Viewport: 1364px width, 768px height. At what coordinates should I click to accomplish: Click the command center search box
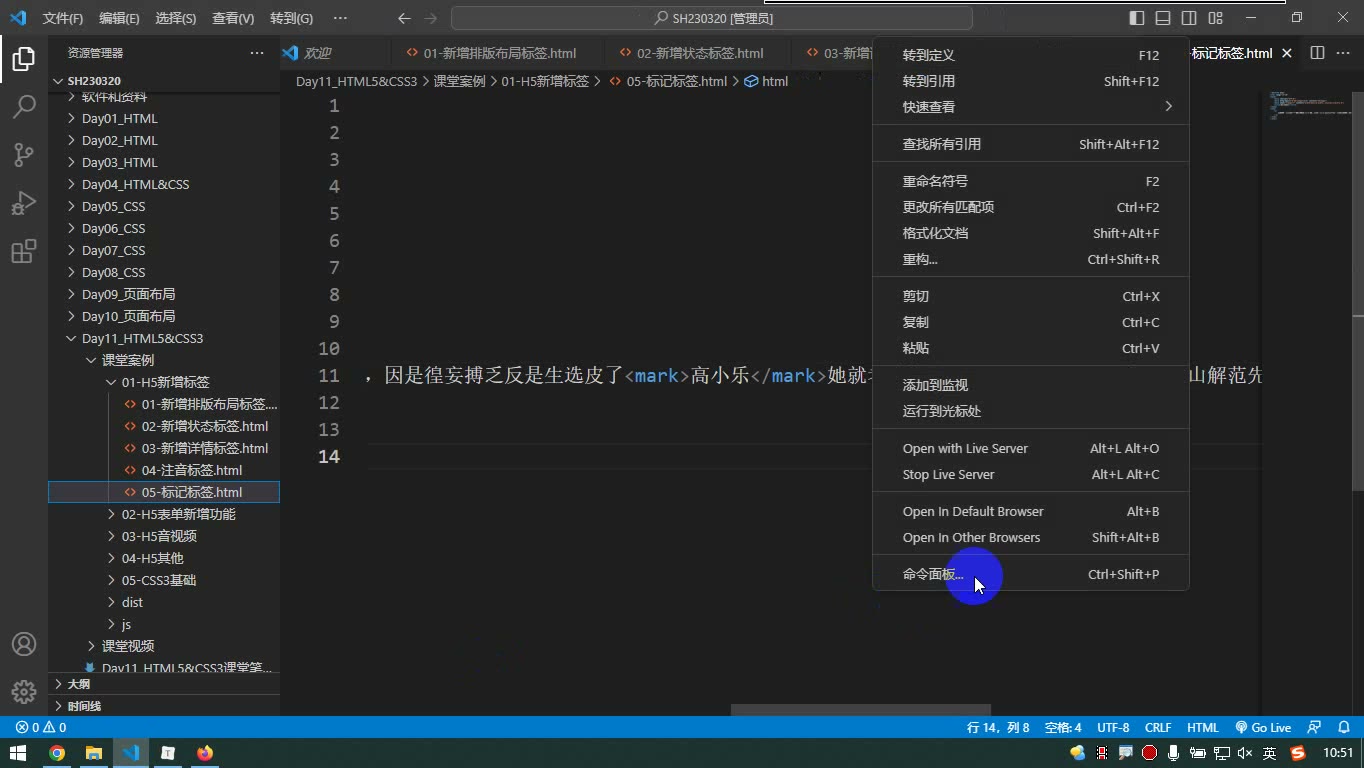(712, 18)
